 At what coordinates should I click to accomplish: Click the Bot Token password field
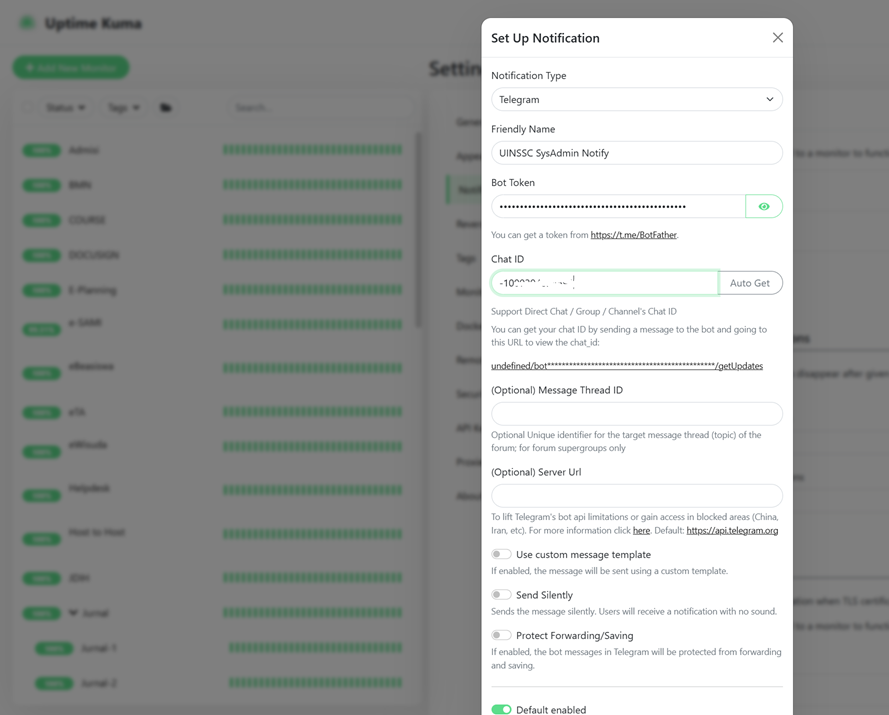(618, 206)
